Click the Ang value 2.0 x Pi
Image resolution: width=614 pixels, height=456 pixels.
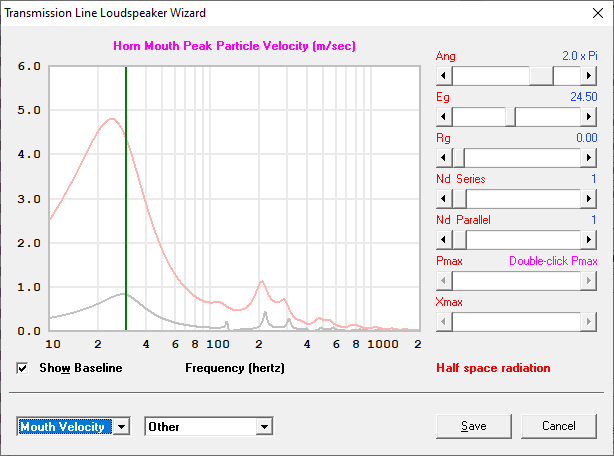pos(580,56)
